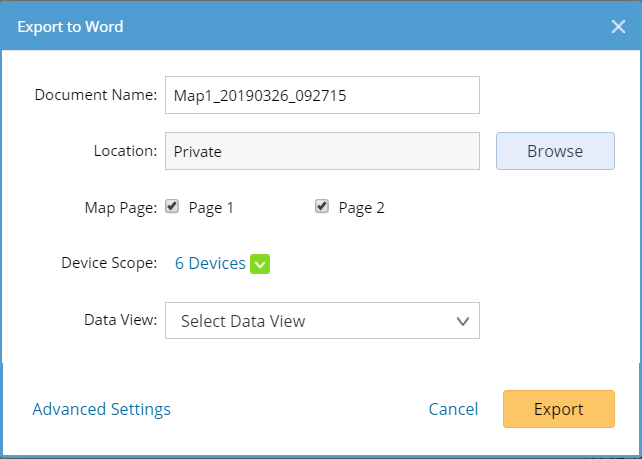Click the 6 Devices link
The width and height of the screenshot is (642, 459).
click(x=210, y=264)
